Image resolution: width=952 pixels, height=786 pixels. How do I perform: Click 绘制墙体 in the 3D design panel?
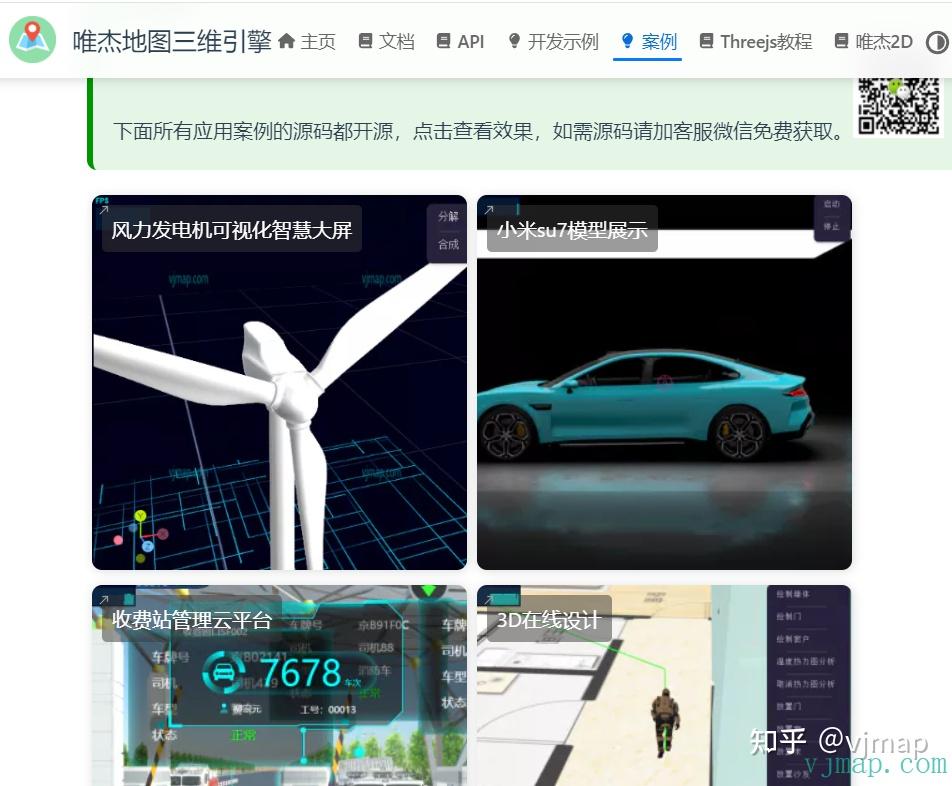(795, 593)
